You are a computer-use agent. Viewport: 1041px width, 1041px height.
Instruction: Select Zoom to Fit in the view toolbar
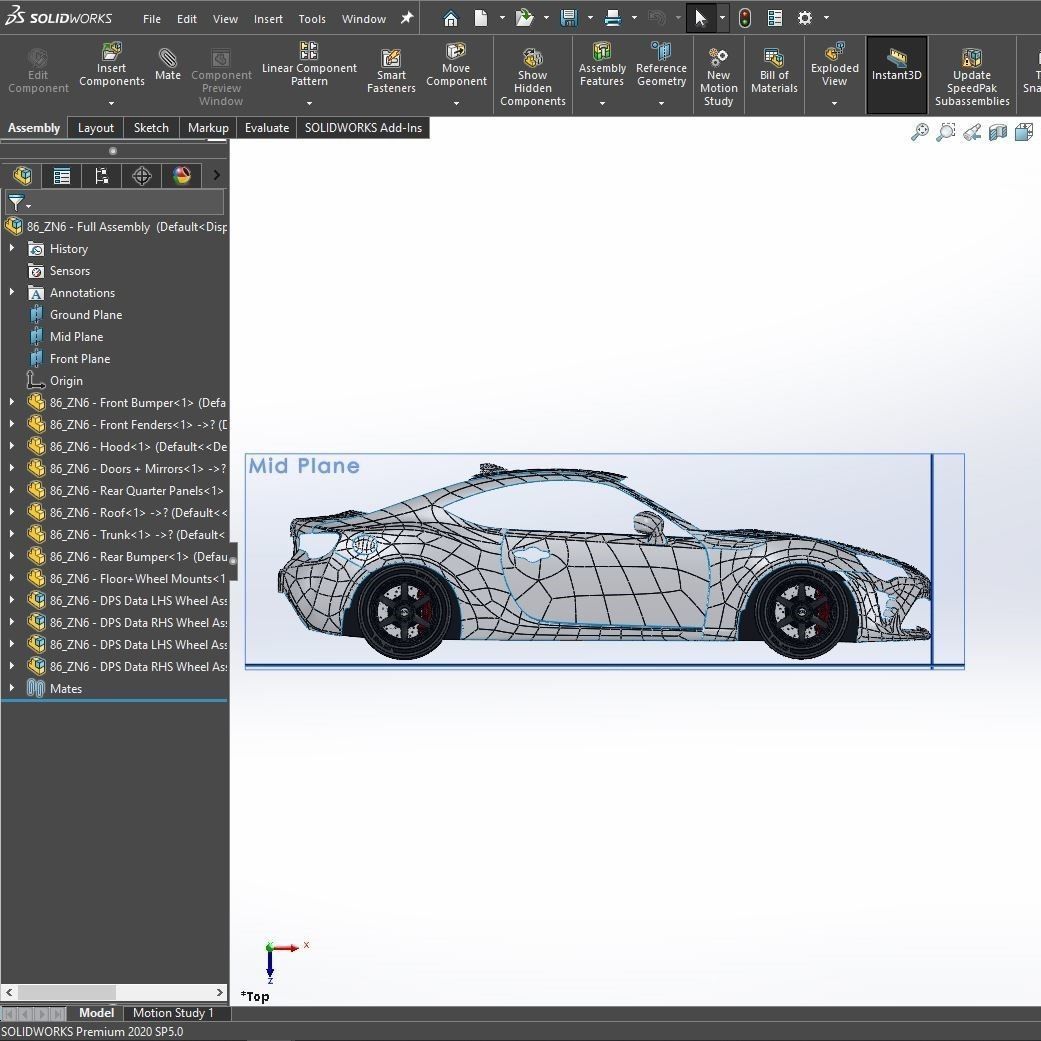[920, 131]
